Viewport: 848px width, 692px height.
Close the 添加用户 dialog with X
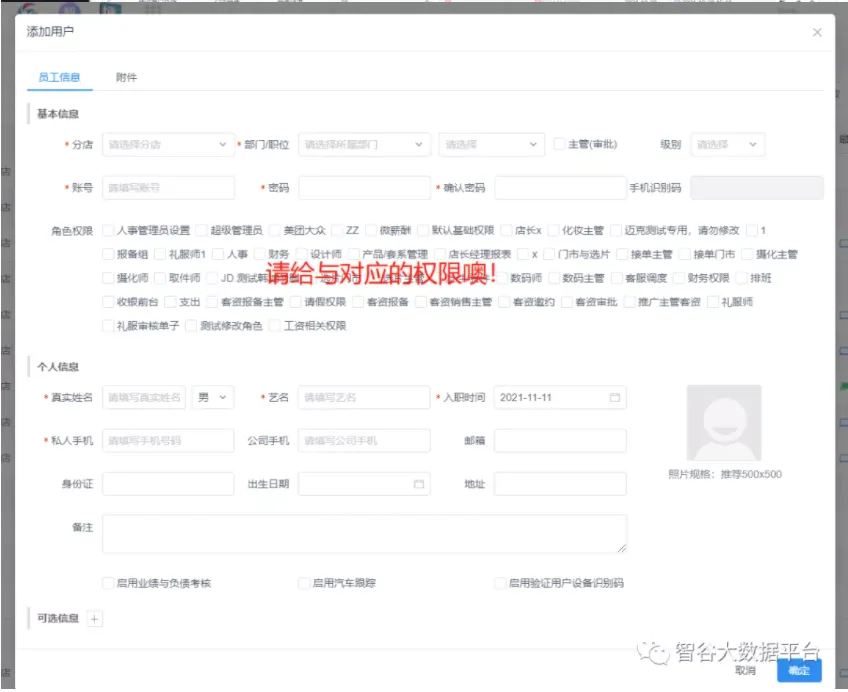[817, 32]
